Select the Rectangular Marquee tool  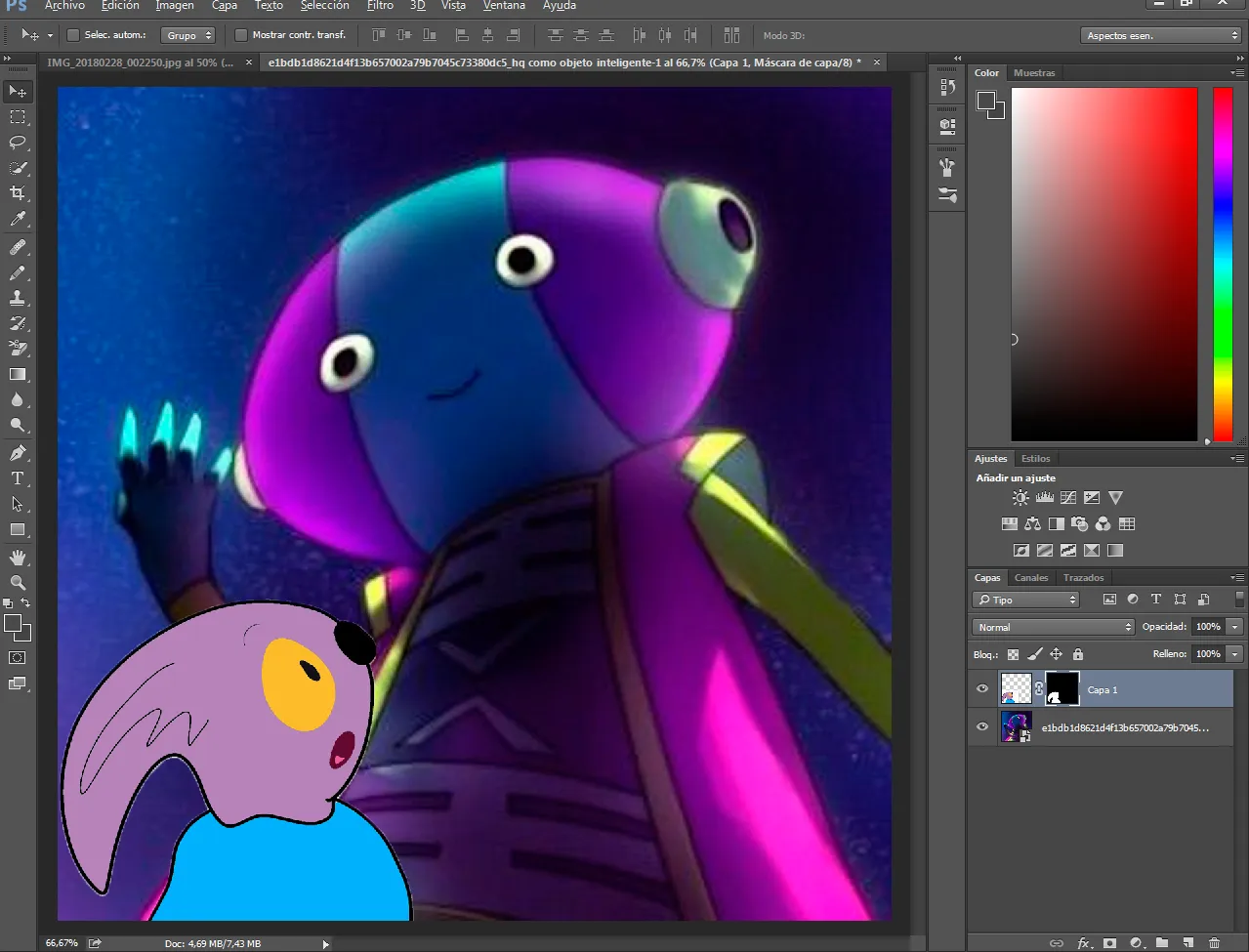click(18, 117)
